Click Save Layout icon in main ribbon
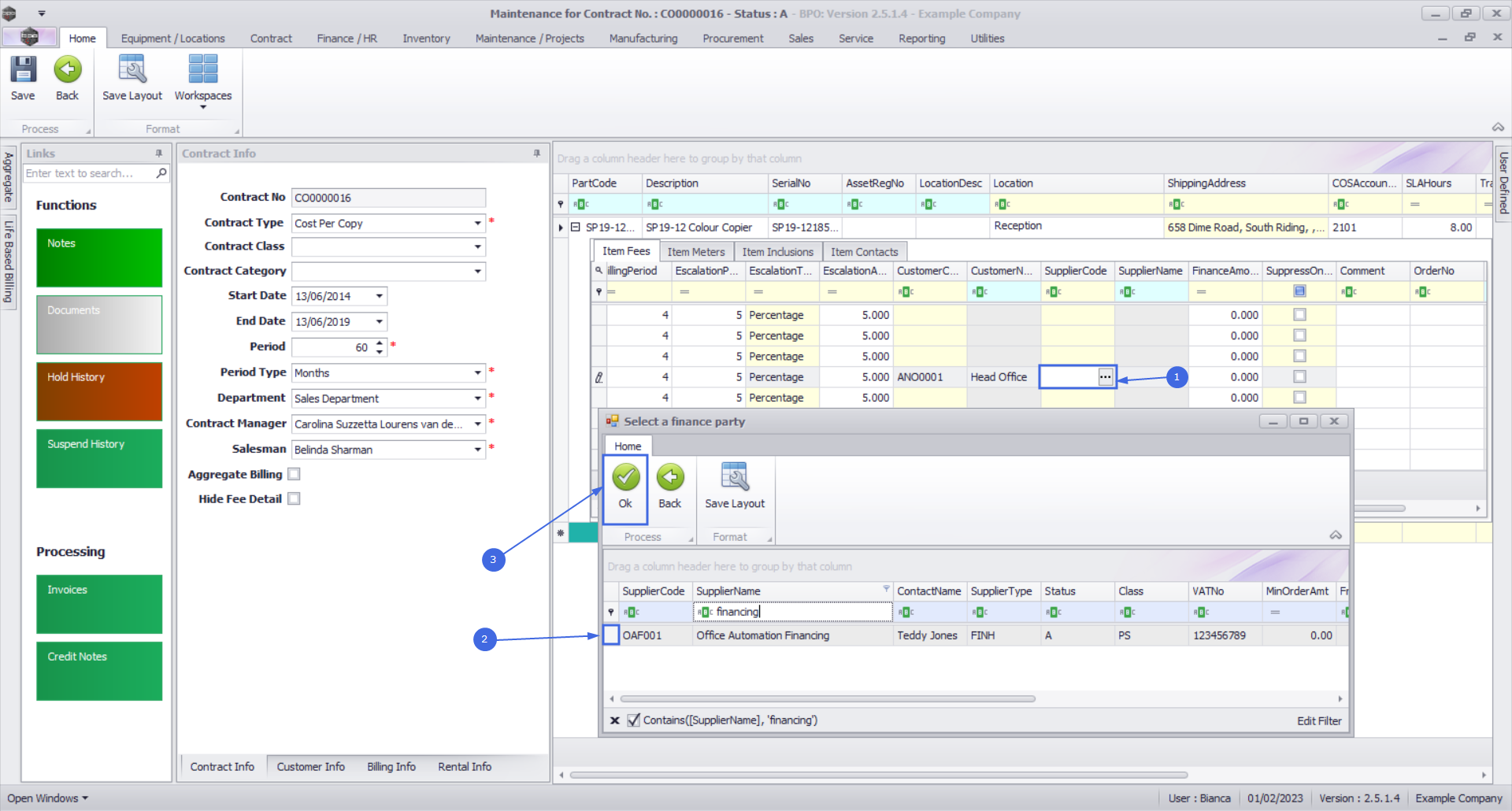This screenshot has height=811, width=1512. (x=132, y=70)
